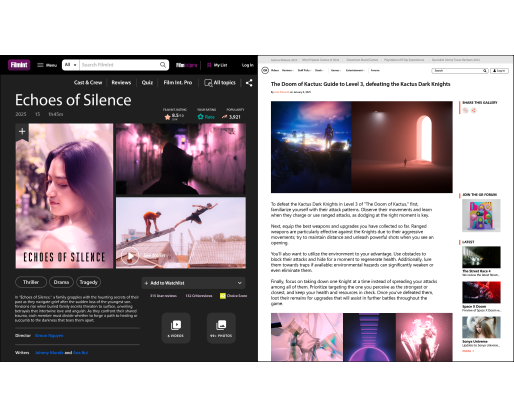This screenshot has width=514, height=418.
Task: Select the Thriller genre chip
Action: (x=31, y=282)
